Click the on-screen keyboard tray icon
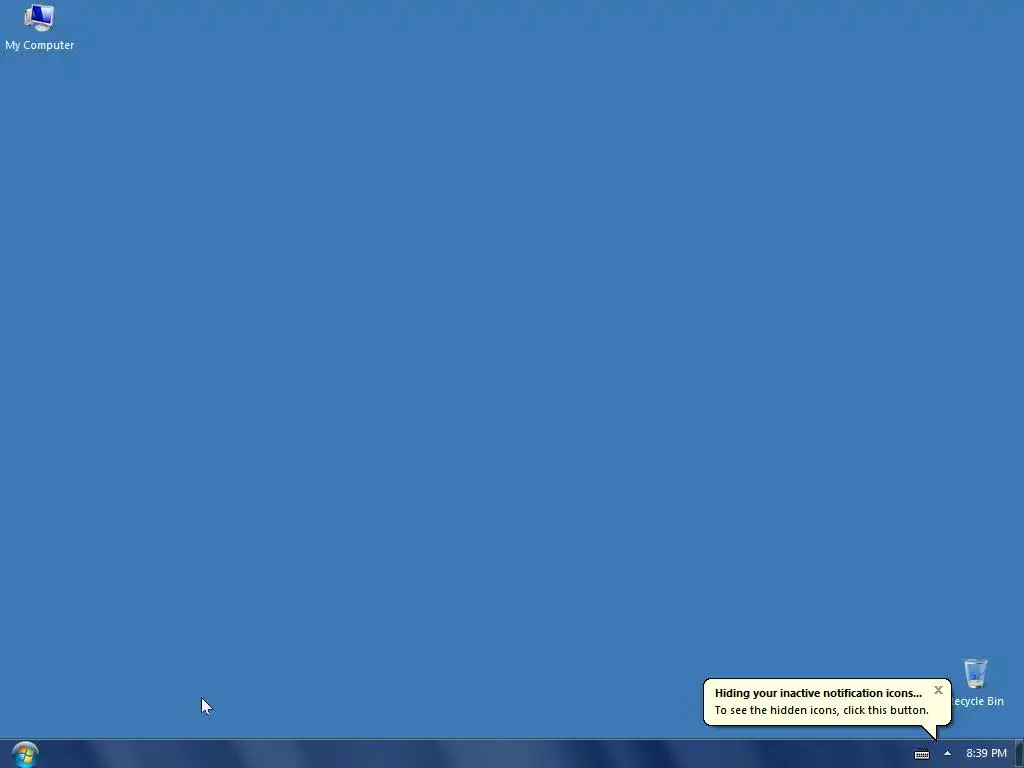The width and height of the screenshot is (1024, 768). (921, 754)
